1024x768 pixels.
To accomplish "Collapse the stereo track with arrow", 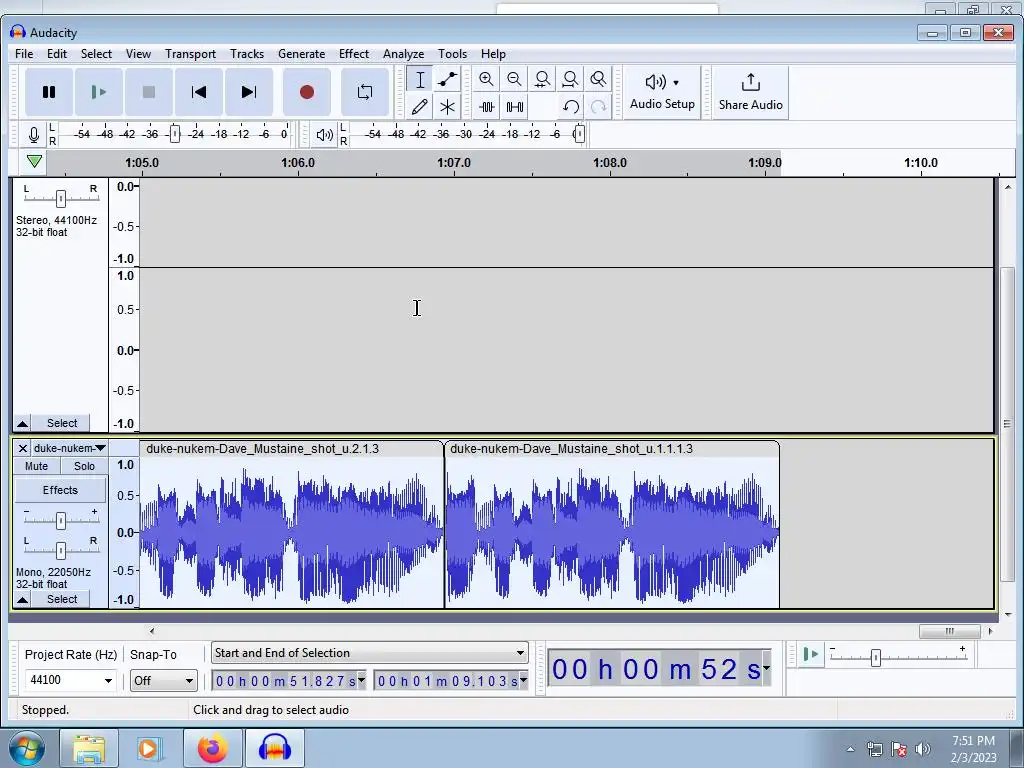I will pos(22,423).
